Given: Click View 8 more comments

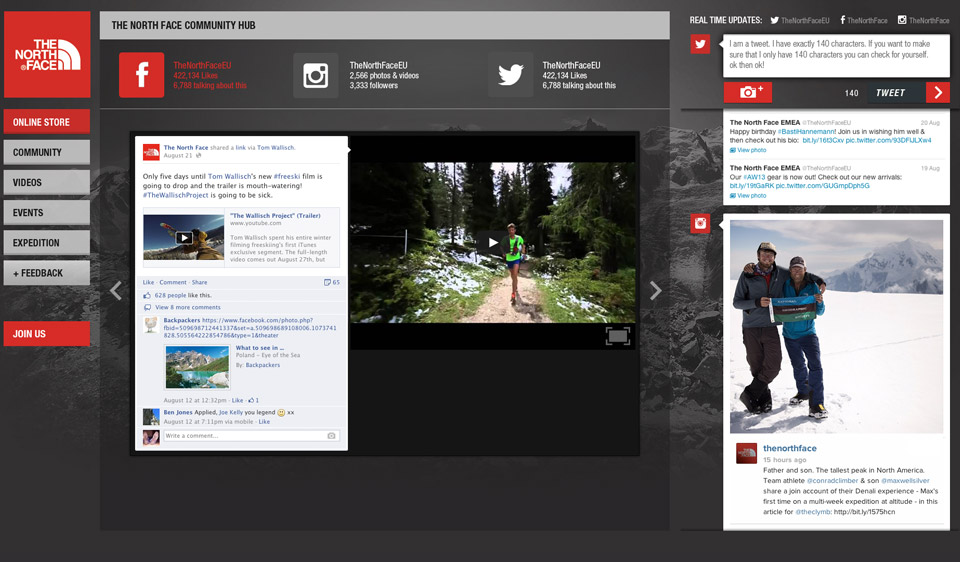Looking at the screenshot, I should 188,307.
